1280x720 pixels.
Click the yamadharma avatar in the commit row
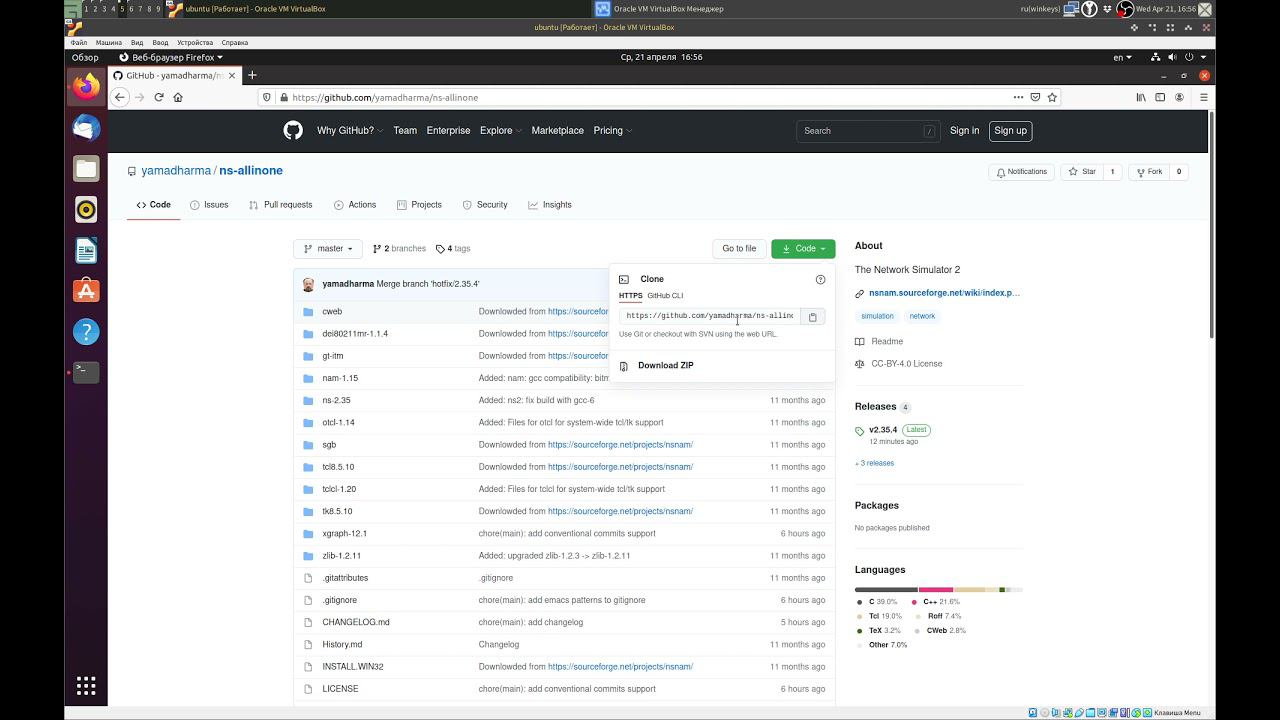(308, 284)
